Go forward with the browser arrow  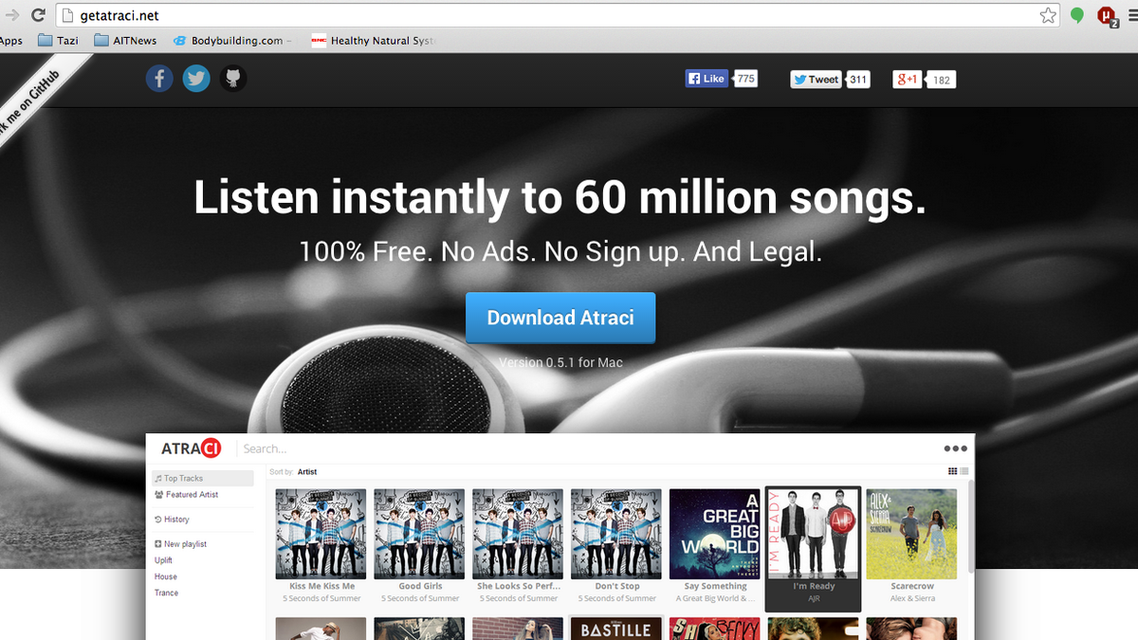pyautogui.click(x=11, y=15)
